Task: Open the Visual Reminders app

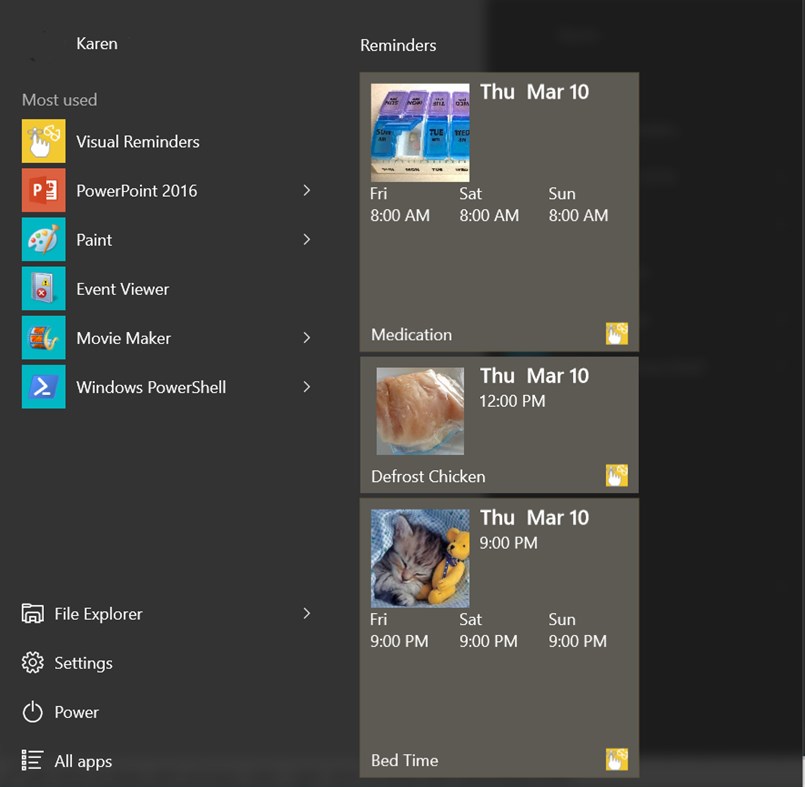Action: point(137,142)
